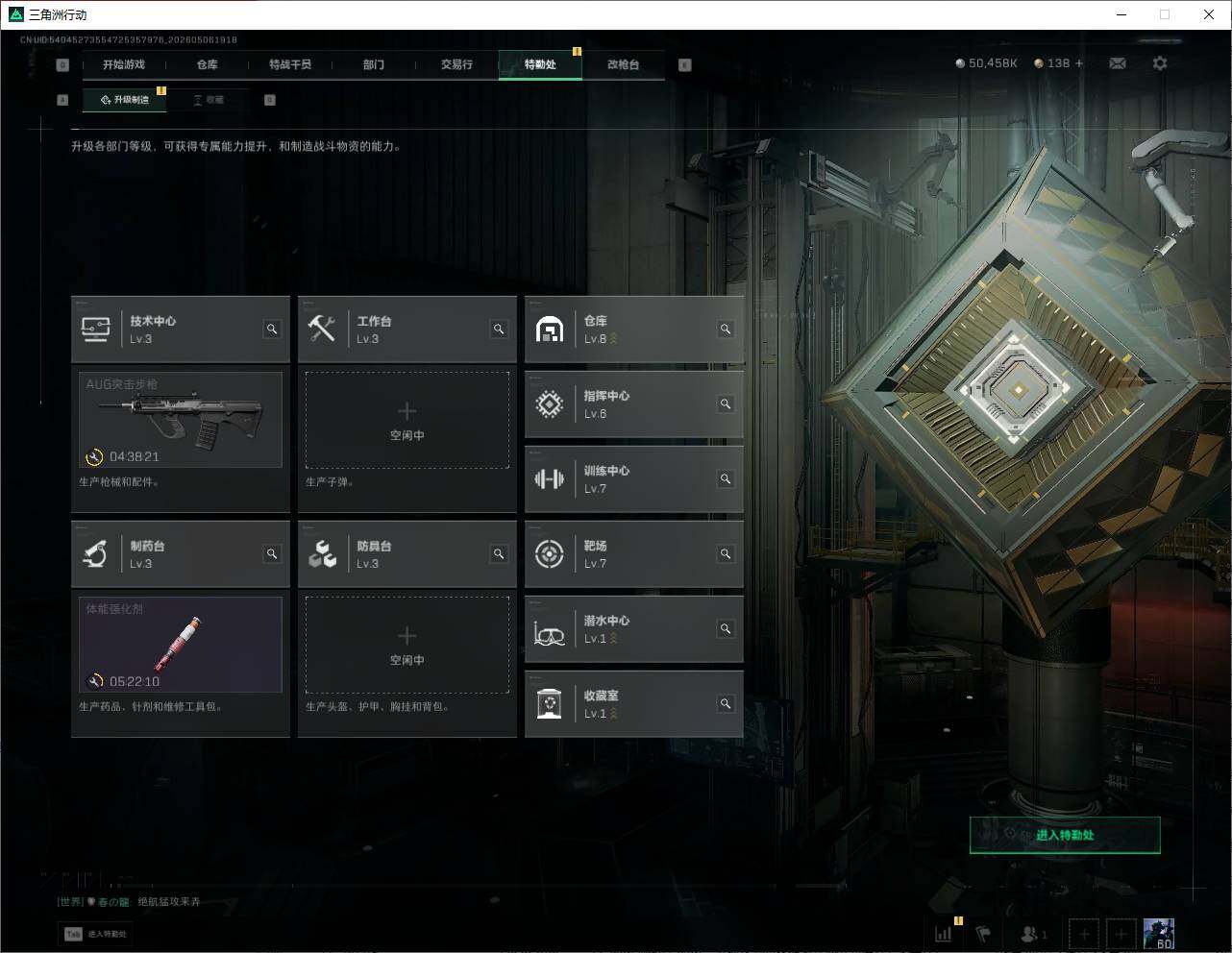1232x953 pixels.
Task: Open details via magnifier on 仓库 Lv.8 card
Action: click(x=726, y=330)
